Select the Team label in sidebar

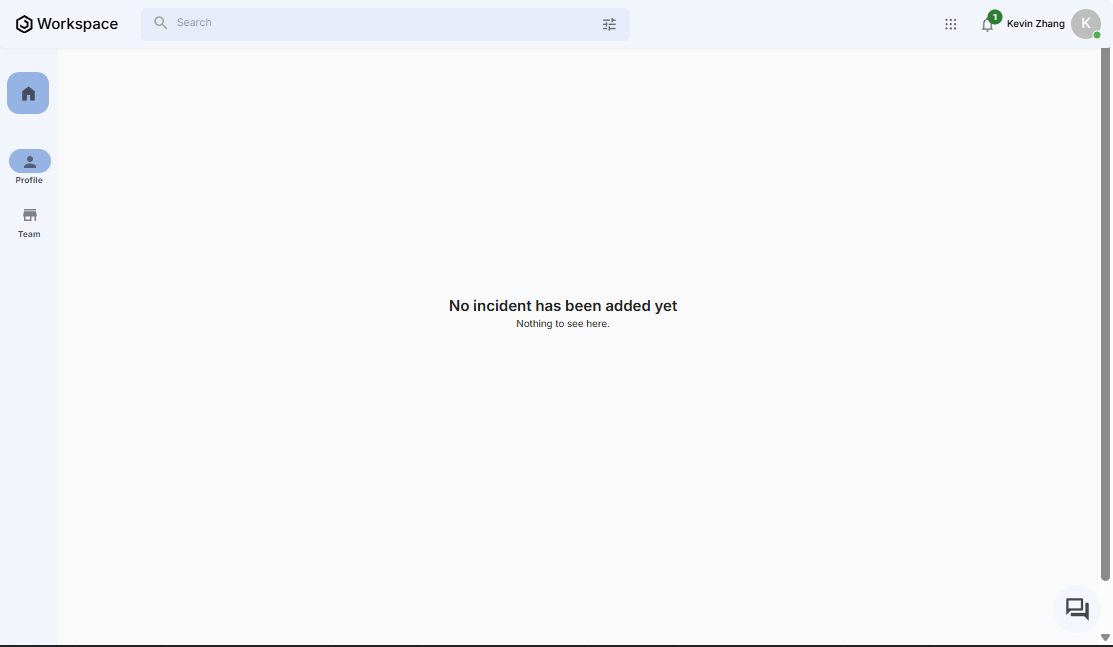29,235
